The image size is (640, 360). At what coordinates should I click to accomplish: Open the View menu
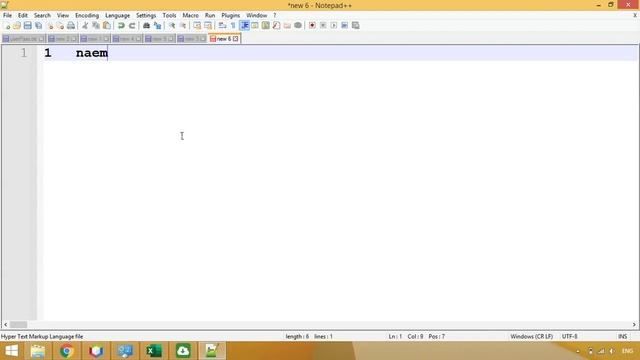coord(62,15)
